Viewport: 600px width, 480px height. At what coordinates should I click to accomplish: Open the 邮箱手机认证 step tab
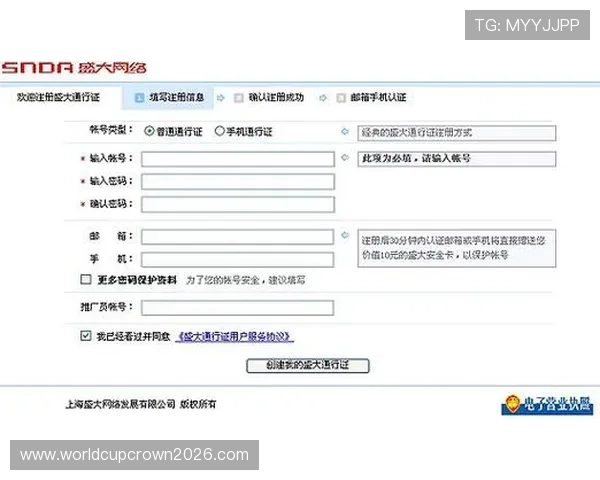click(x=371, y=98)
